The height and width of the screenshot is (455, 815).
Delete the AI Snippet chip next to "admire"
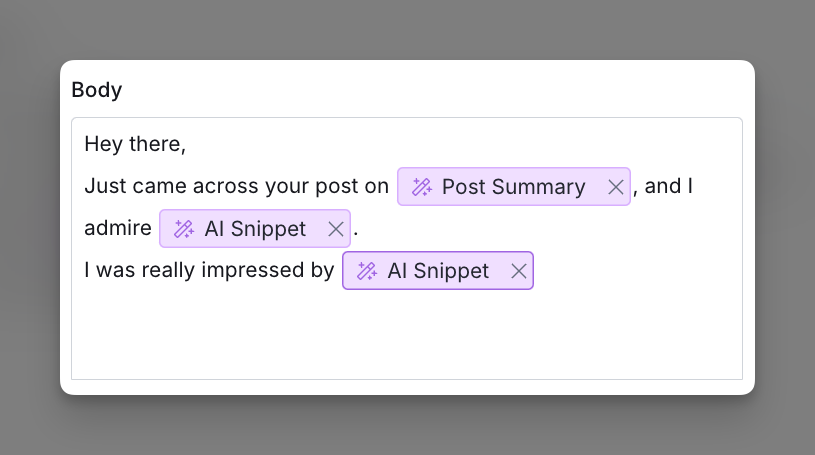336,229
